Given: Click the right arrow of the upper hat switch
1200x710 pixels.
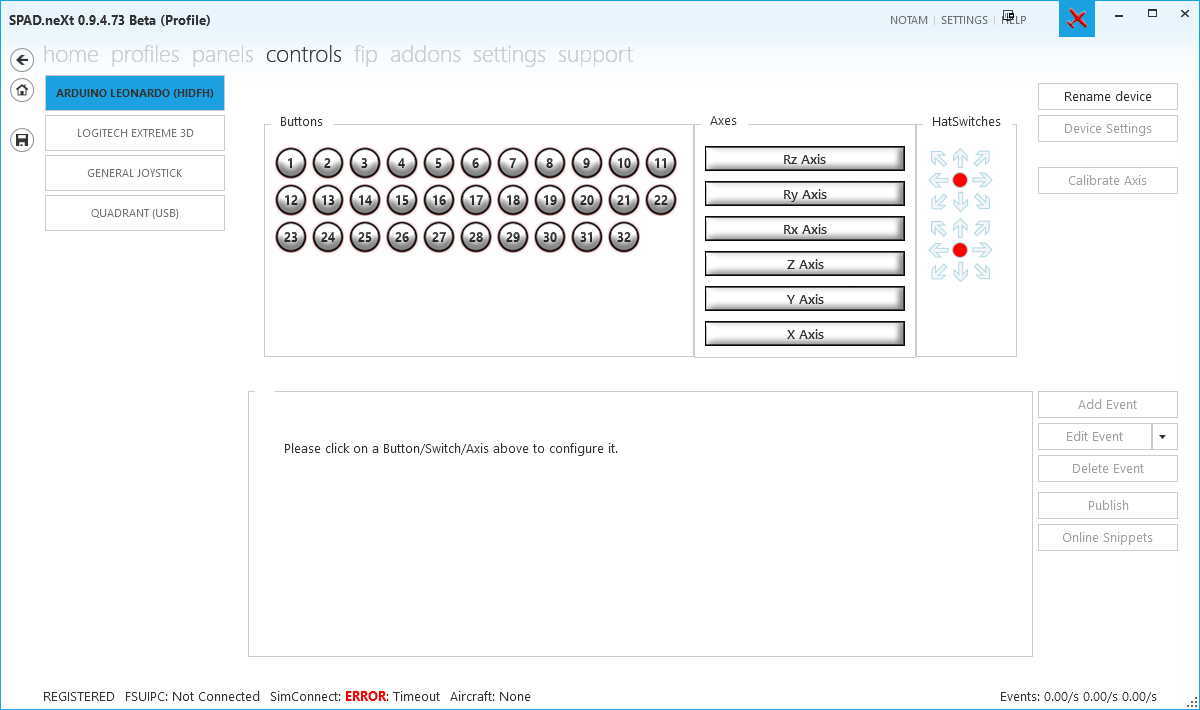Looking at the screenshot, I should 982,180.
